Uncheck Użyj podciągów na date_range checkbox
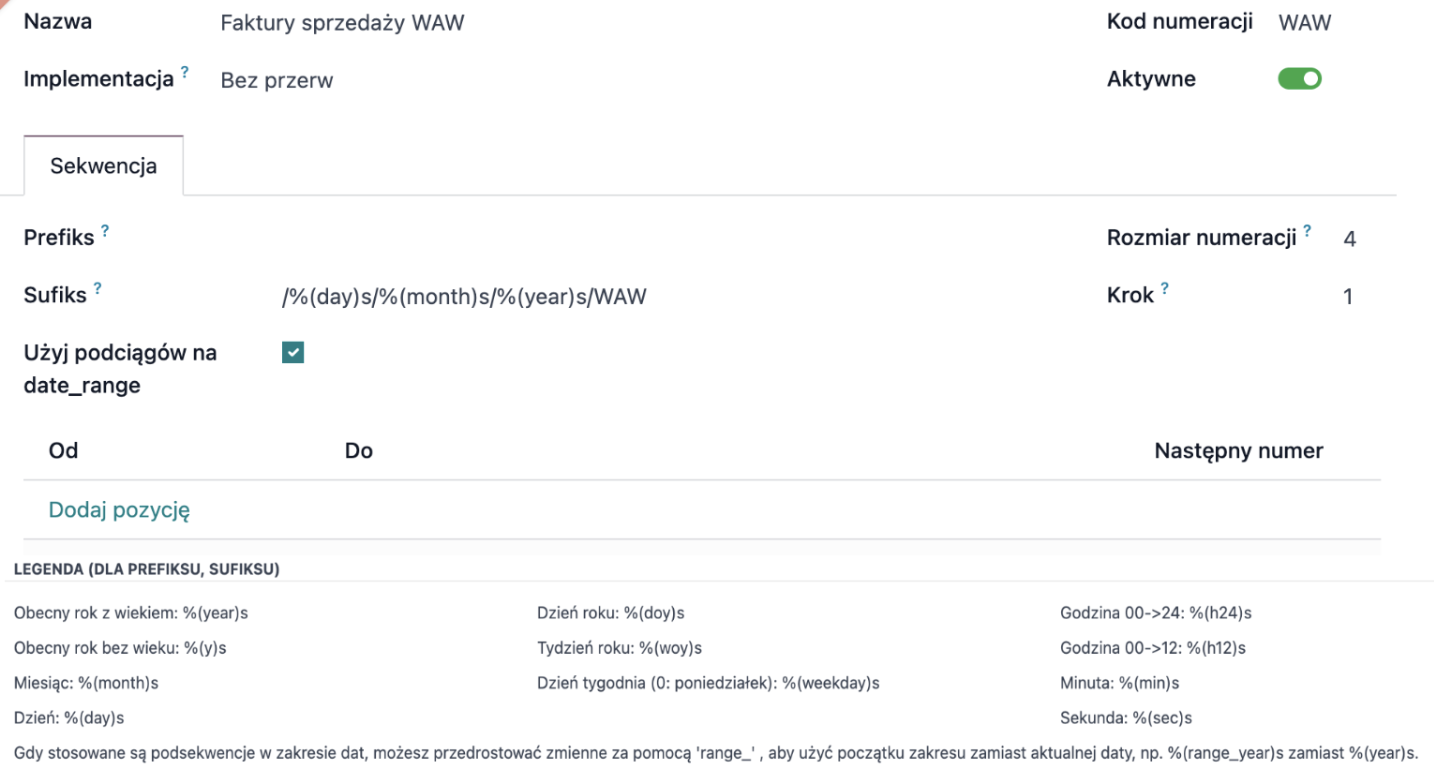 (x=293, y=352)
